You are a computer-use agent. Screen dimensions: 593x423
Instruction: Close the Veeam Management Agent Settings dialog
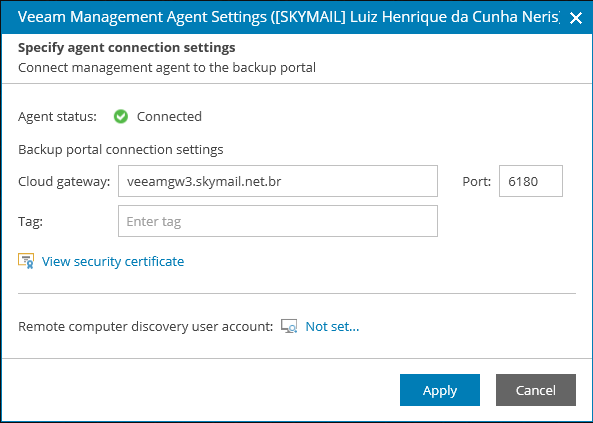pyautogui.click(x=576, y=18)
